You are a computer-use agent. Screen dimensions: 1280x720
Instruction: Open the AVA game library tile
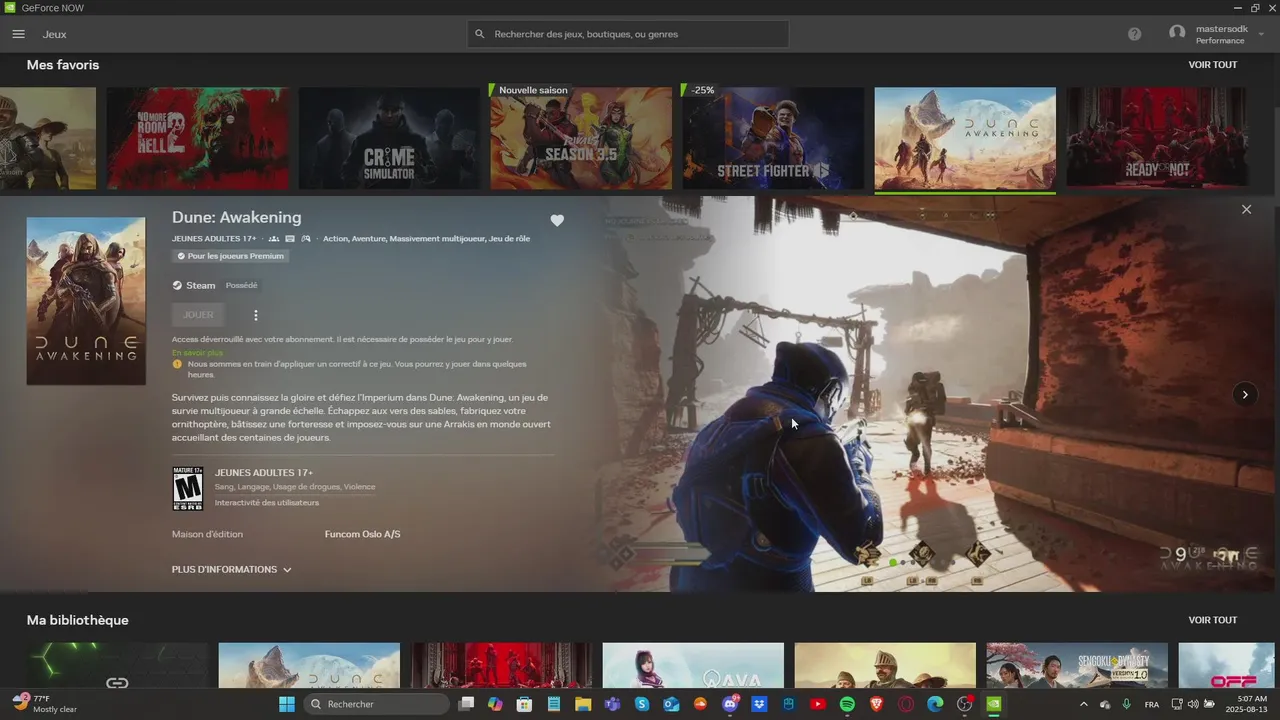[x=693, y=665]
